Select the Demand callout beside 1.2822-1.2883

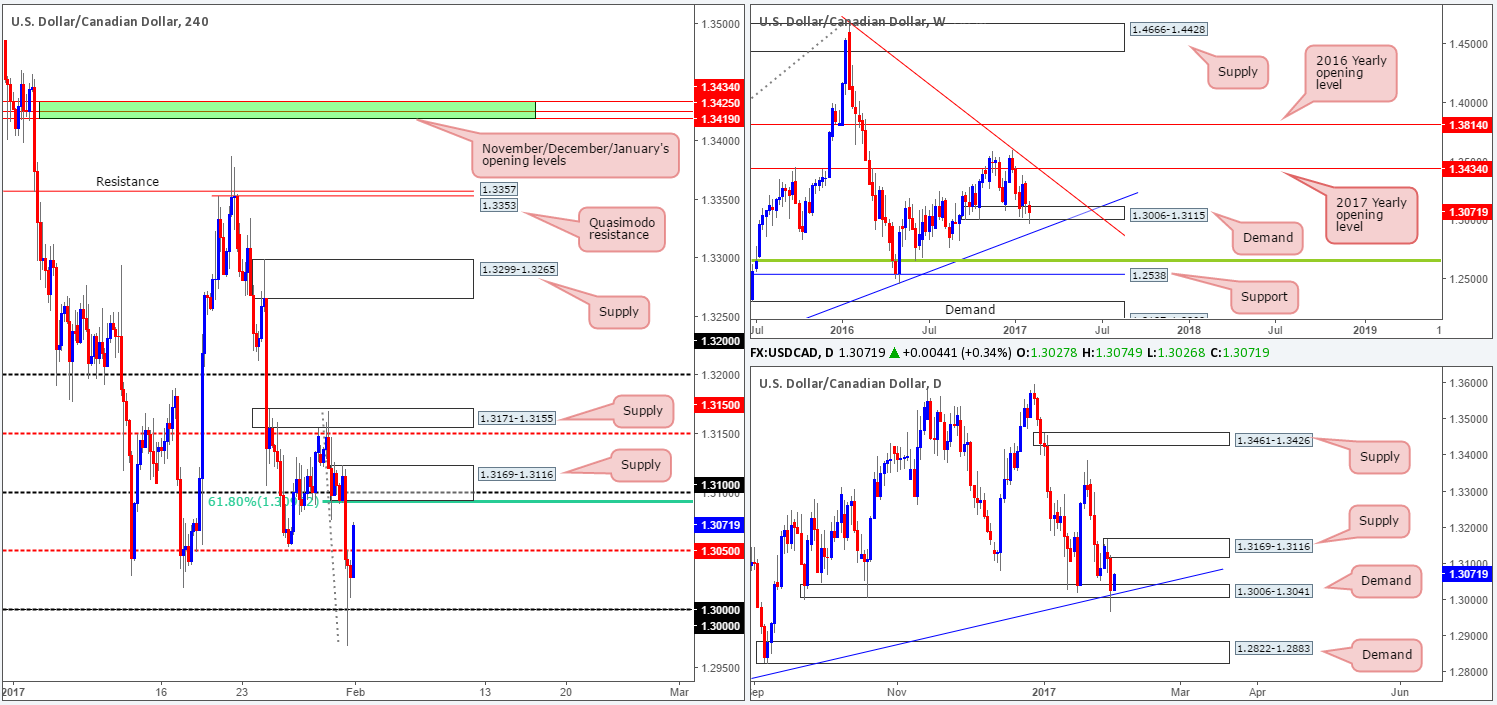(1386, 655)
